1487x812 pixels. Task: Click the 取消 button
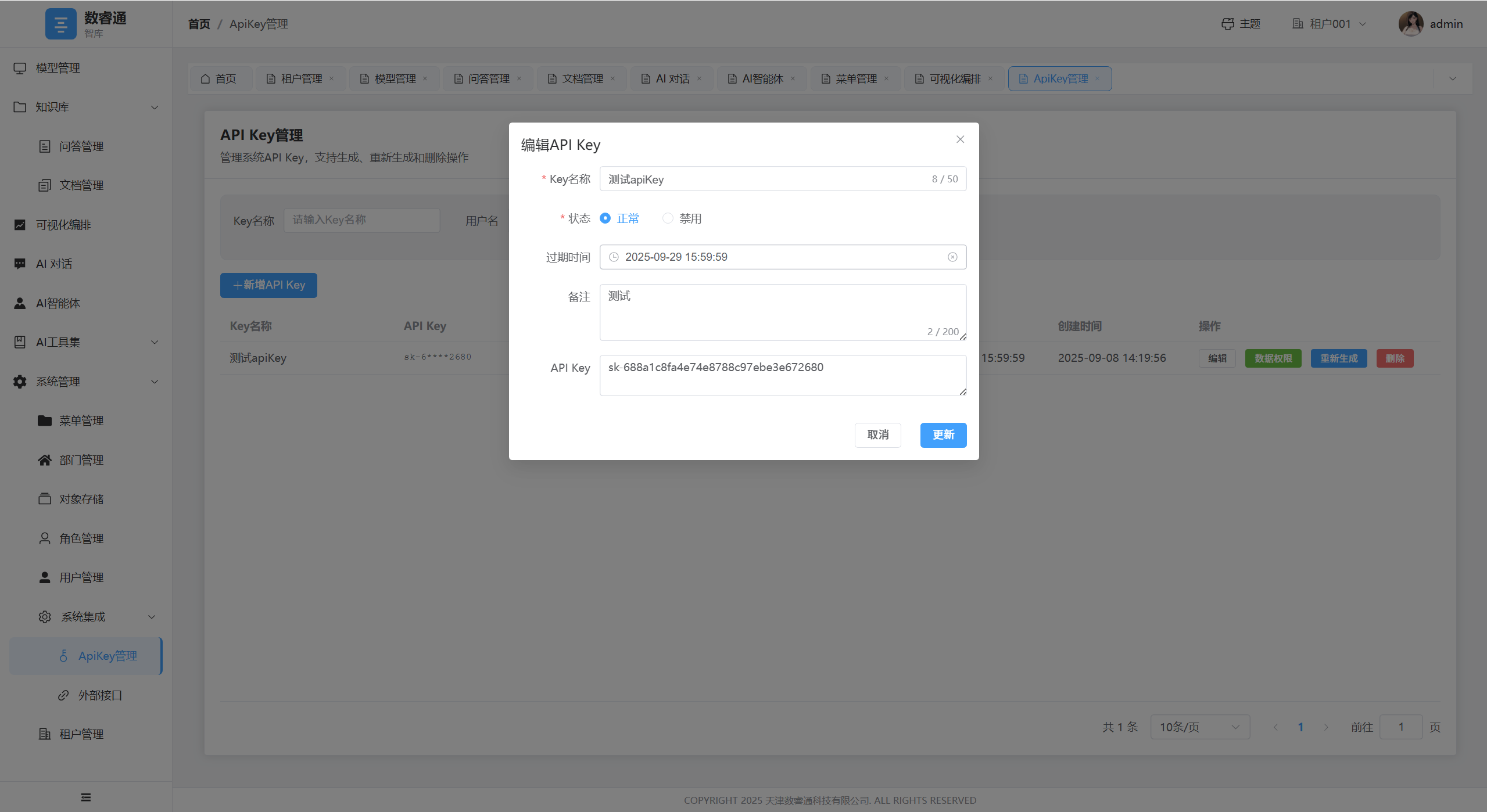[877, 435]
